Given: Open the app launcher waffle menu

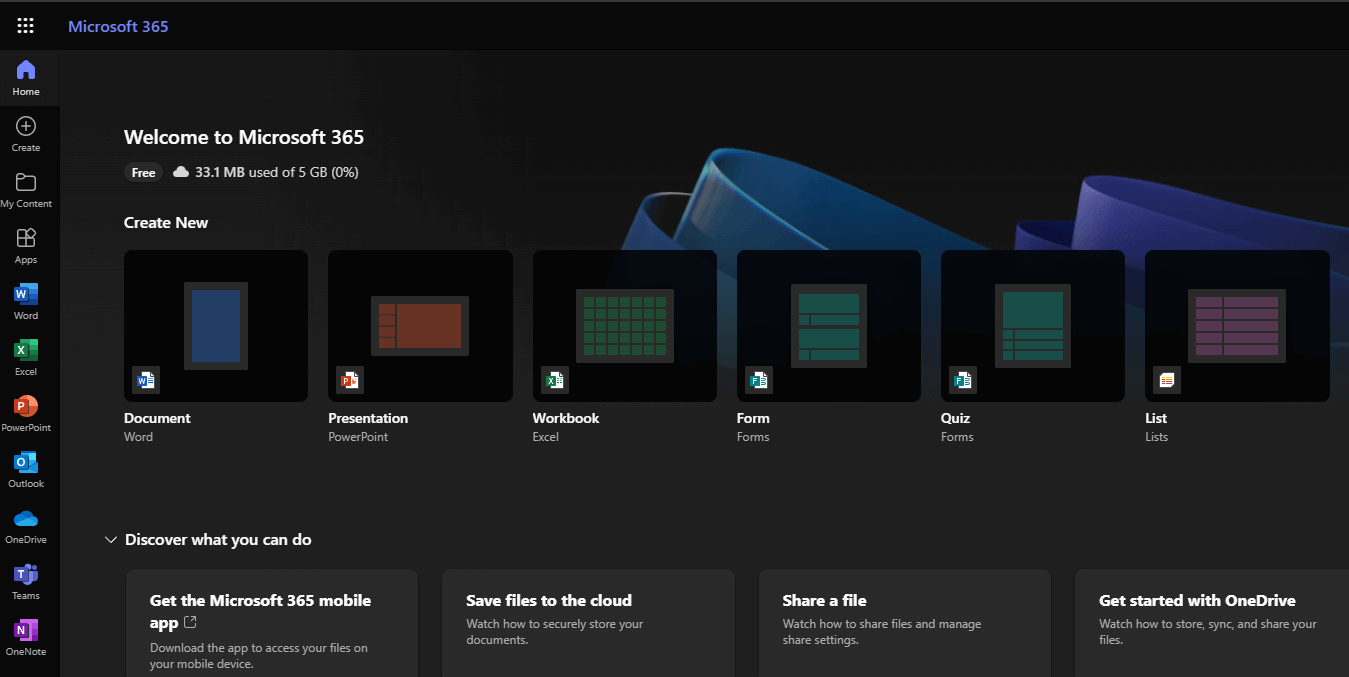Looking at the screenshot, I should pyautogui.click(x=25, y=25).
